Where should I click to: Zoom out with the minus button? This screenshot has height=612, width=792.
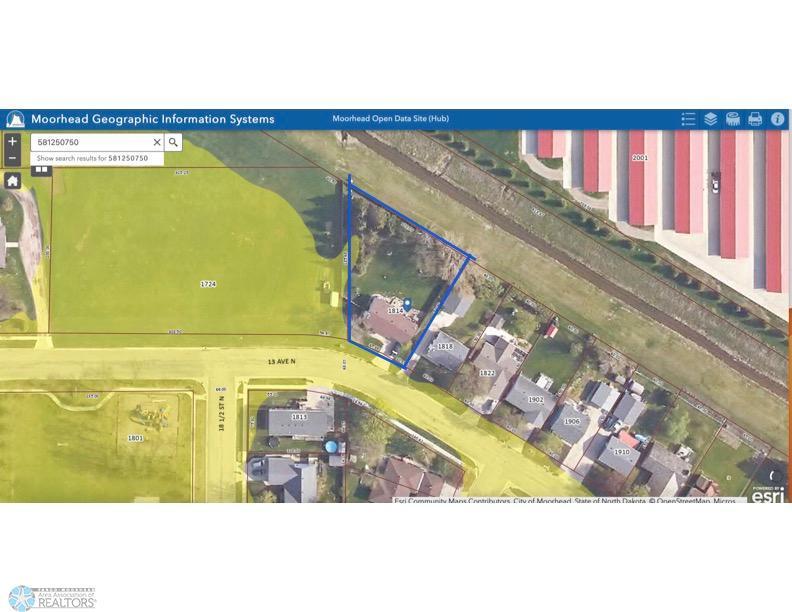click(x=13, y=158)
